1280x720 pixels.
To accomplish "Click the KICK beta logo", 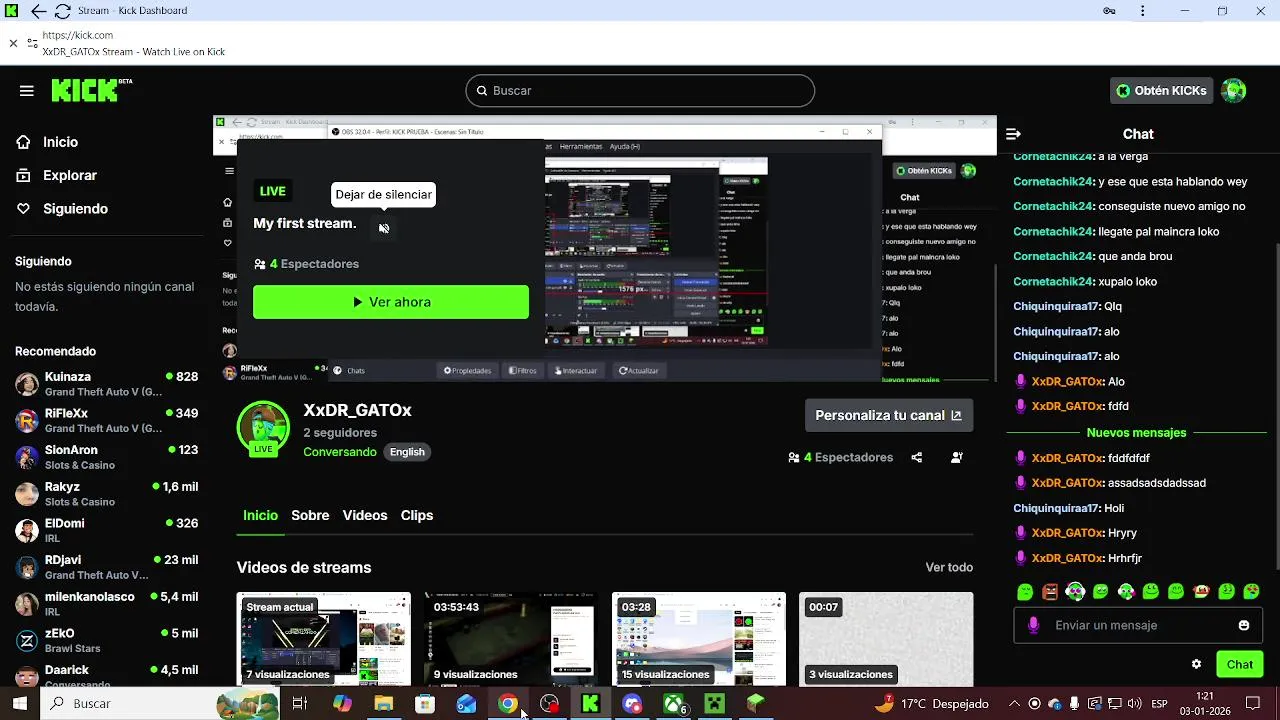I will [x=92, y=90].
